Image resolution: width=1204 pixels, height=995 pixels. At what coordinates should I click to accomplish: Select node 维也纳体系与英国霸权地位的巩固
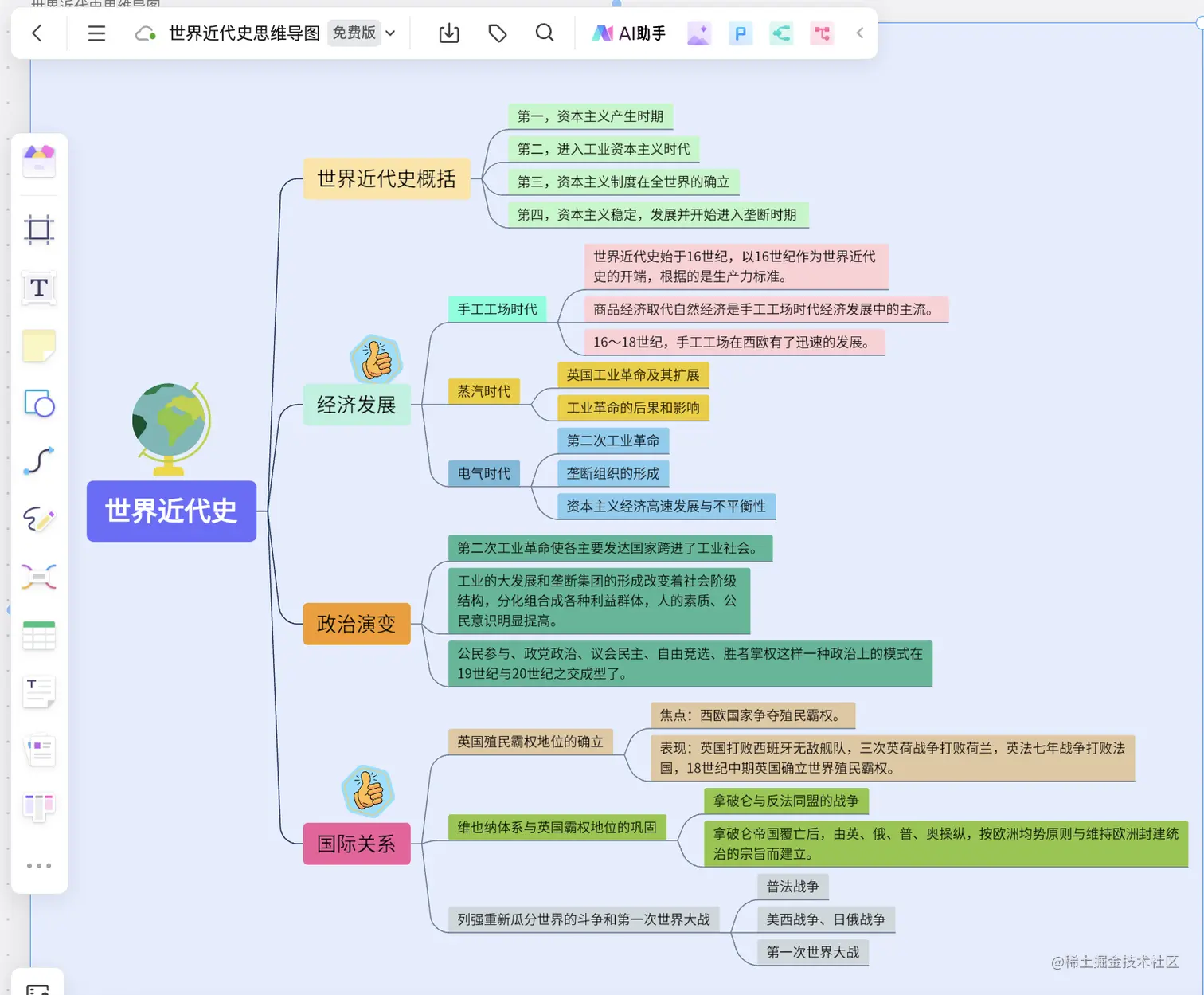pyautogui.click(x=557, y=828)
